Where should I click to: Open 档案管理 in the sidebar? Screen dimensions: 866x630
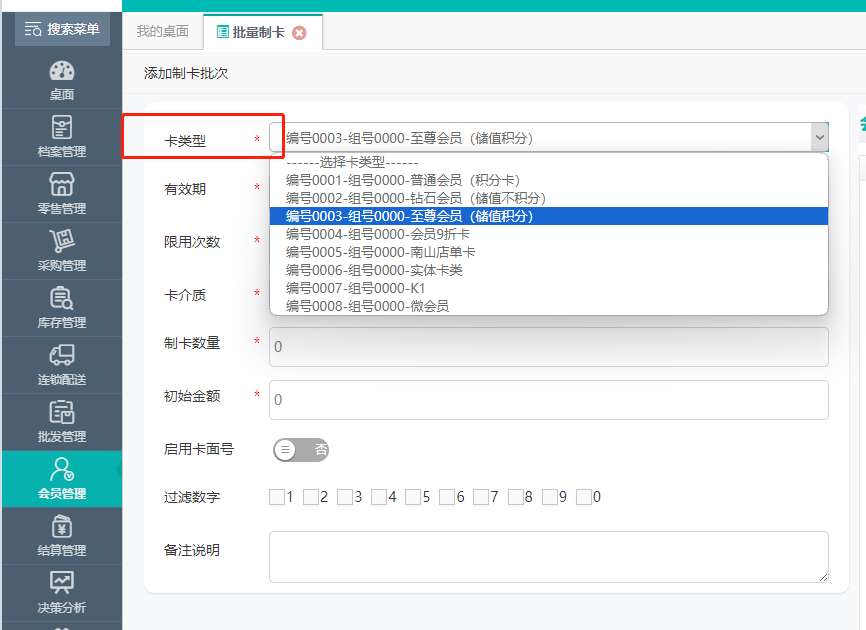click(x=62, y=137)
